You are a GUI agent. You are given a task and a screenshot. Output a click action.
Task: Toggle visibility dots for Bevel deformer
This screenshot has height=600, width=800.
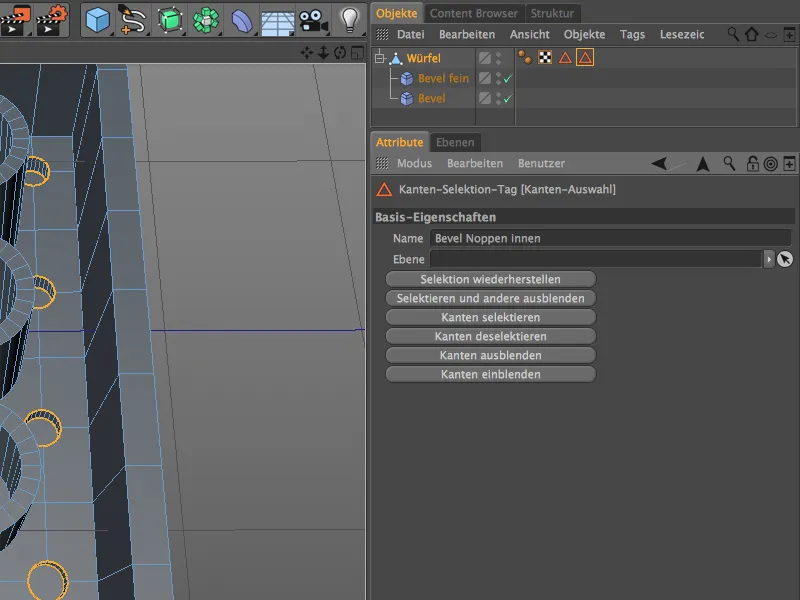[498, 98]
